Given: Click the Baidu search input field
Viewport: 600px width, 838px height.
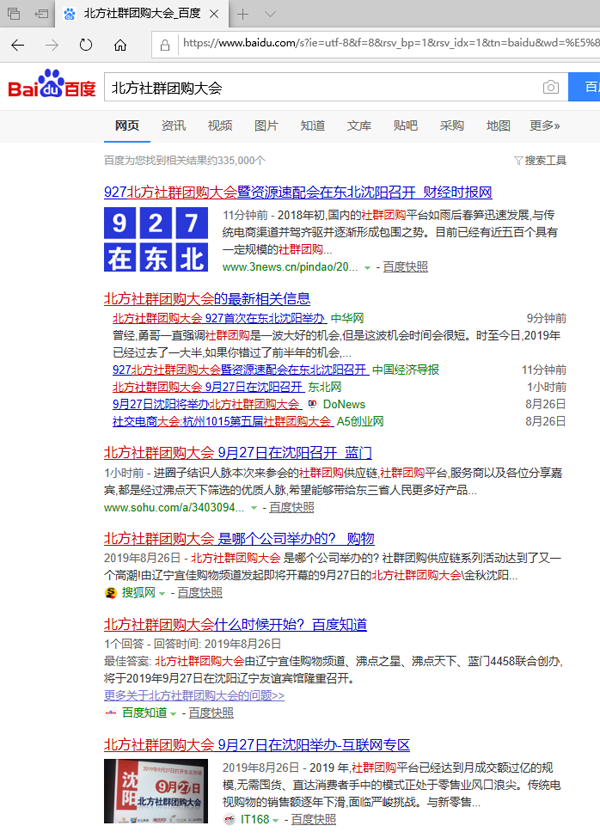Looking at the screenshot, I should 336,87.
